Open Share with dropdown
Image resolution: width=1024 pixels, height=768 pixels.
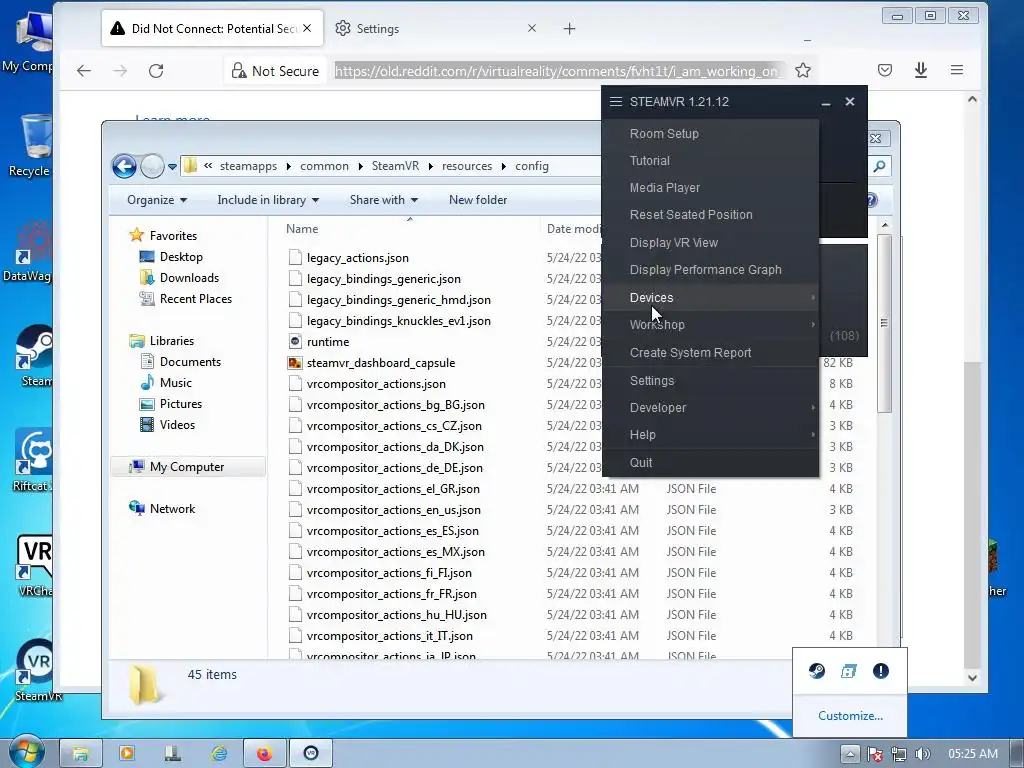point(383,200)
